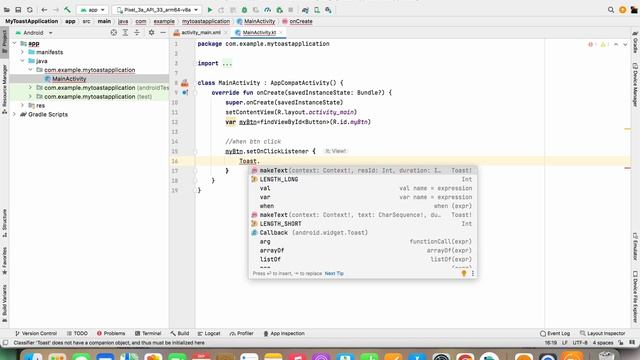Choose makeText with resId completion suggestion
Screen dimensions: 640x360
[362, 171]
